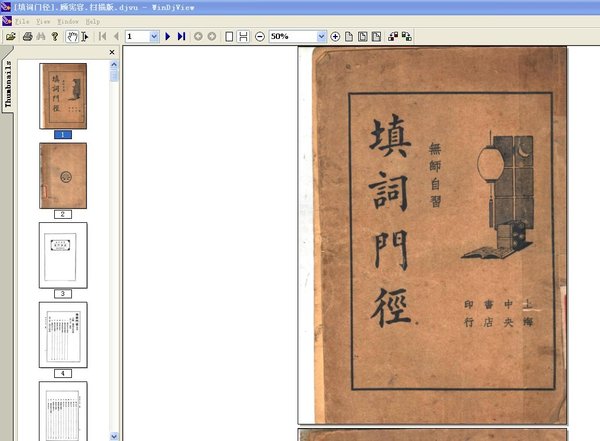Select the Hand drag tool
This screenshot has height=441, width=600.
coord(72,36)
